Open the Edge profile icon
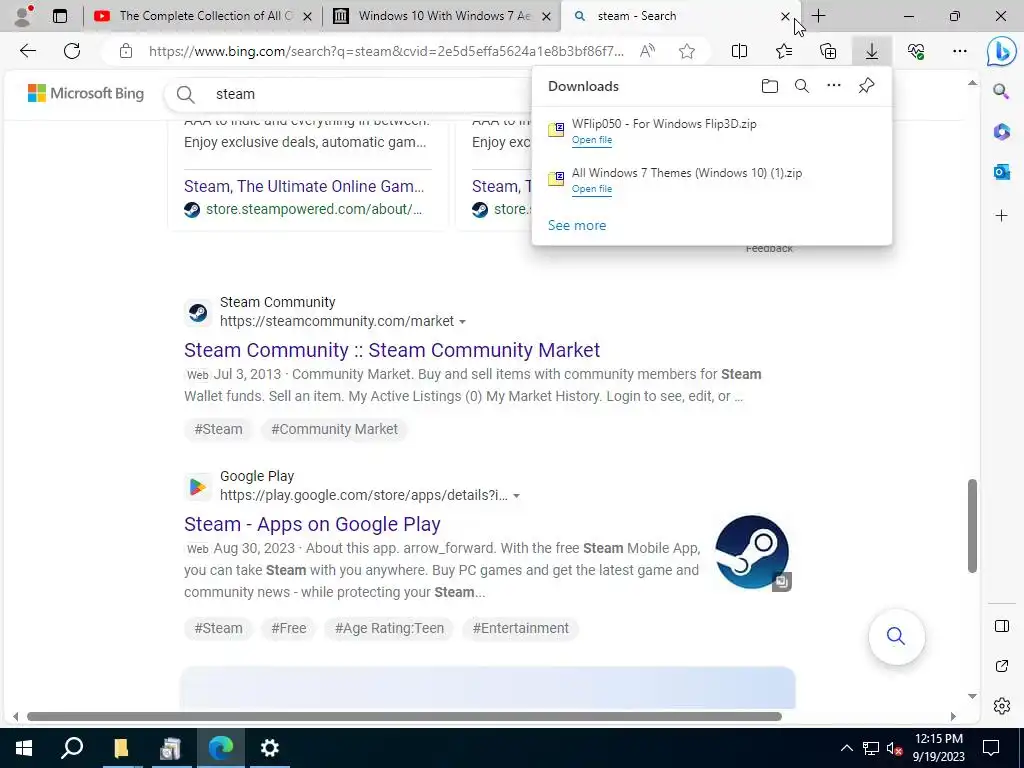1024x768 pixels. click(x=23, y=16)
